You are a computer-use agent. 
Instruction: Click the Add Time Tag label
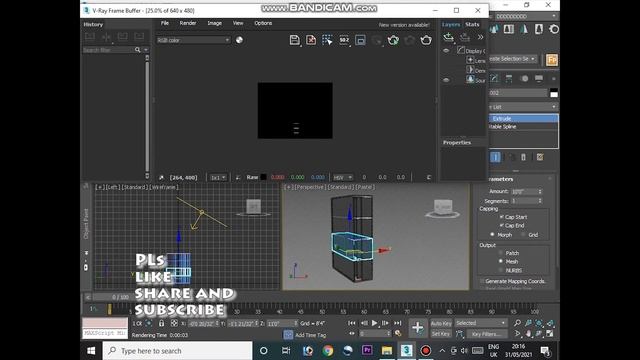[311, 335]
